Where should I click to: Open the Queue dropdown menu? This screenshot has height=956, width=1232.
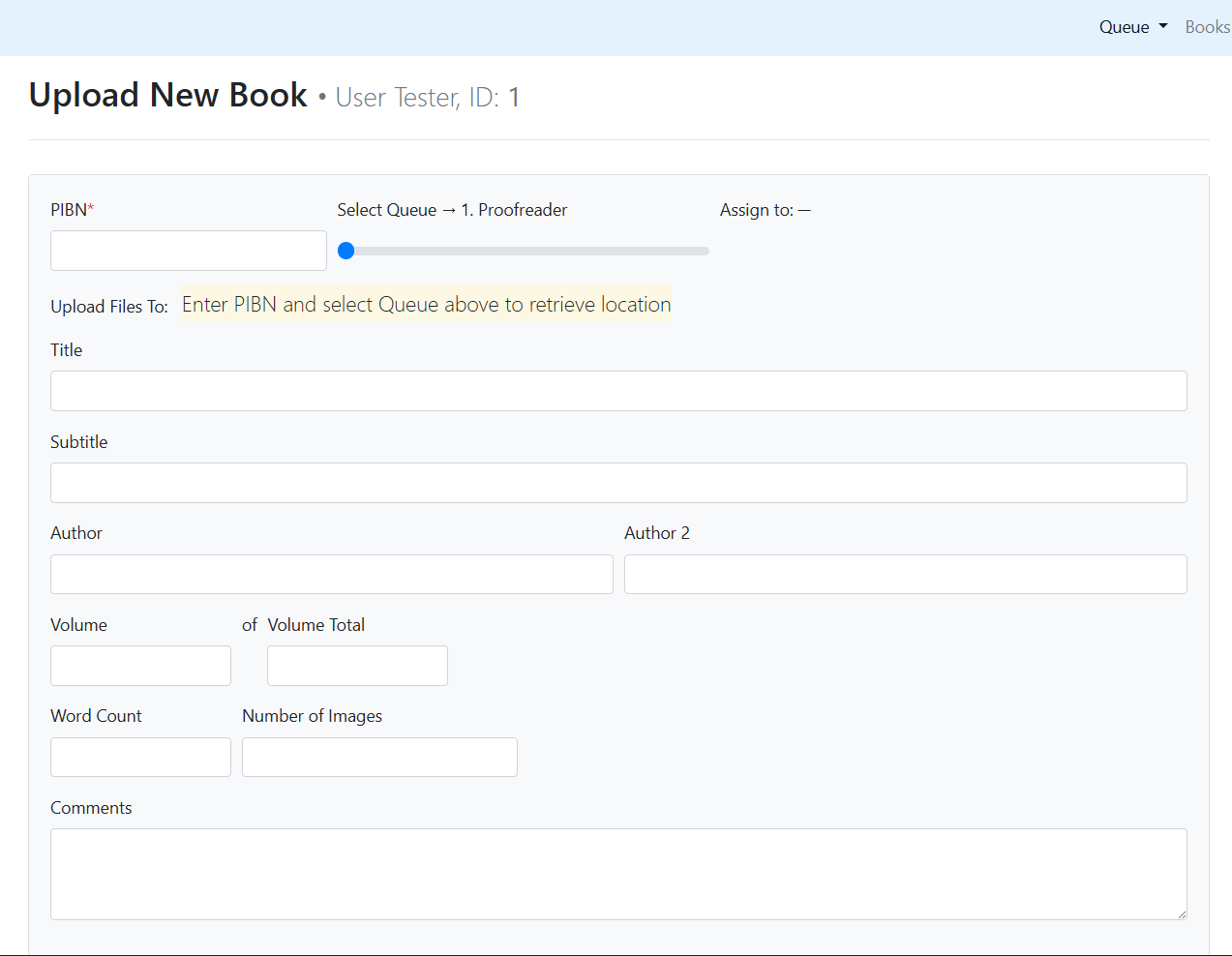point(1132,27)
